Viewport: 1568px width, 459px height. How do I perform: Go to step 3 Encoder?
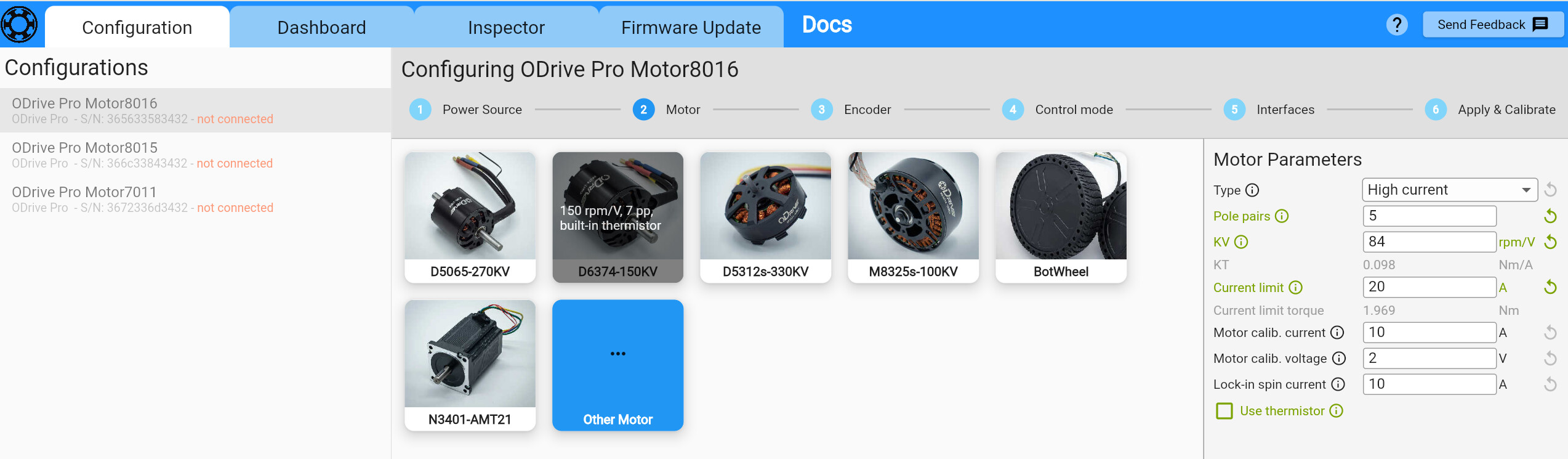pos(851,110)
